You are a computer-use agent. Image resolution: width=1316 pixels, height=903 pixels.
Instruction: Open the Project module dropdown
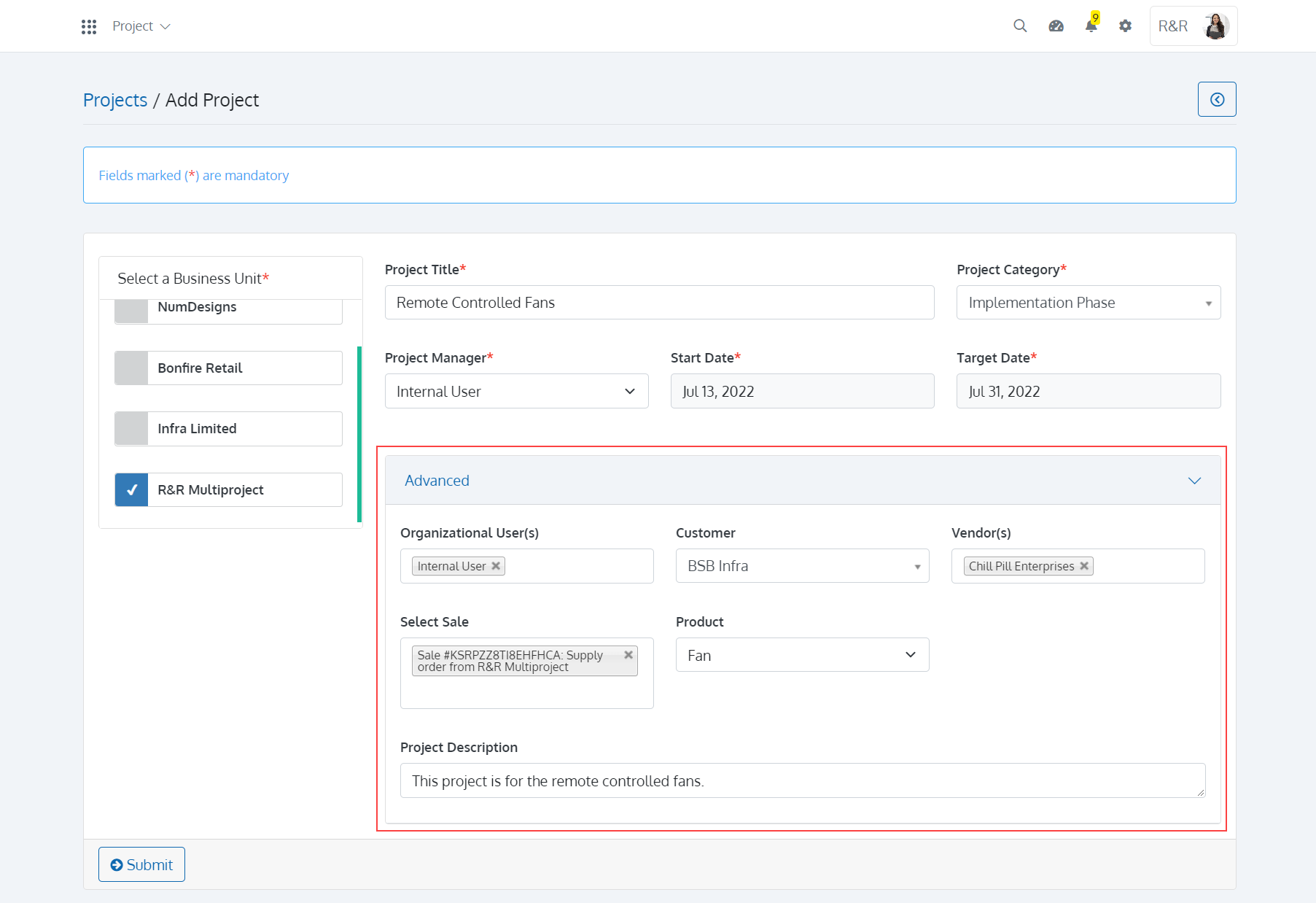141,26
